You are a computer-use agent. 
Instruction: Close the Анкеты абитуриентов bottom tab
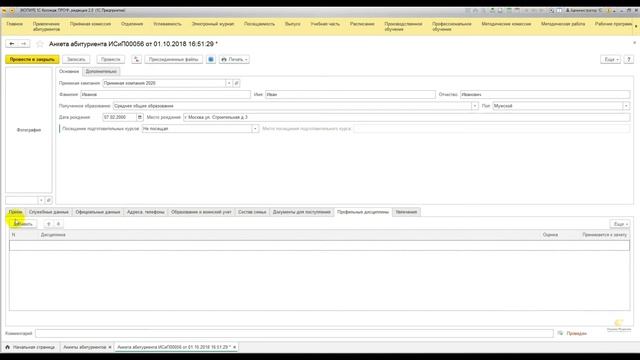(110, 347)
